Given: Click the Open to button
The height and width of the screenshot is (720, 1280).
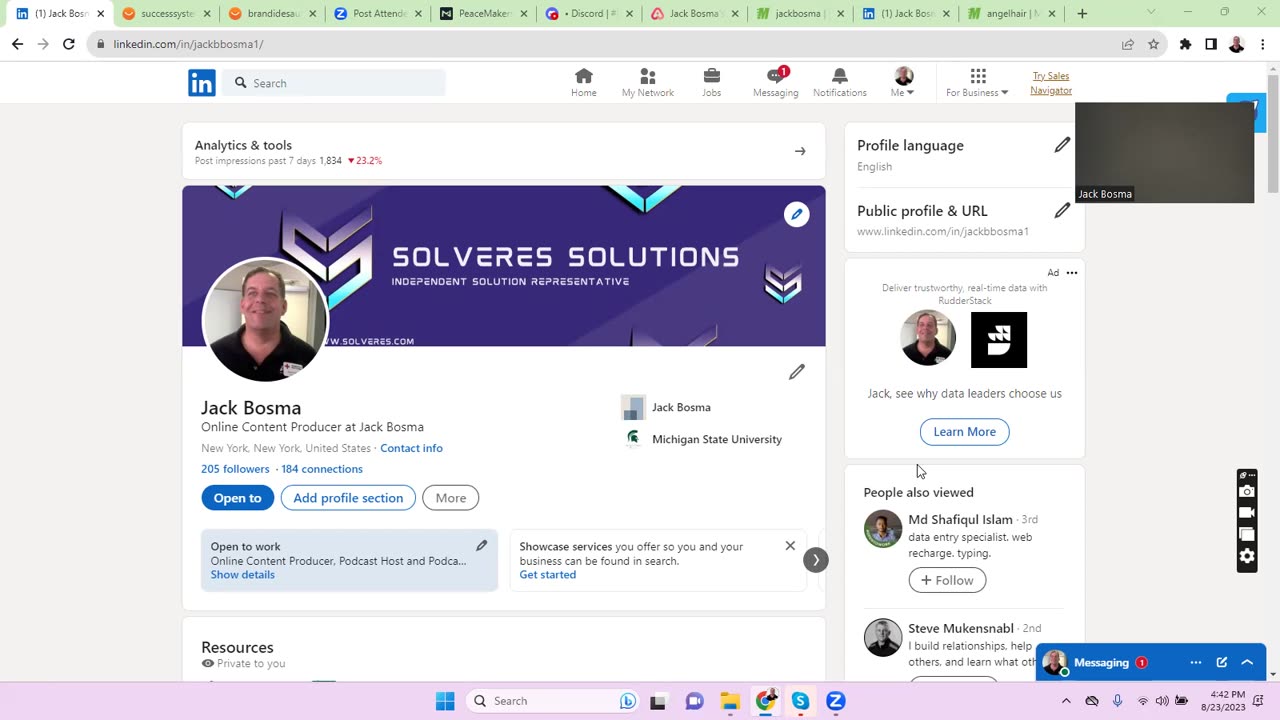Looking at the screenshot, I should coord(237,498).
